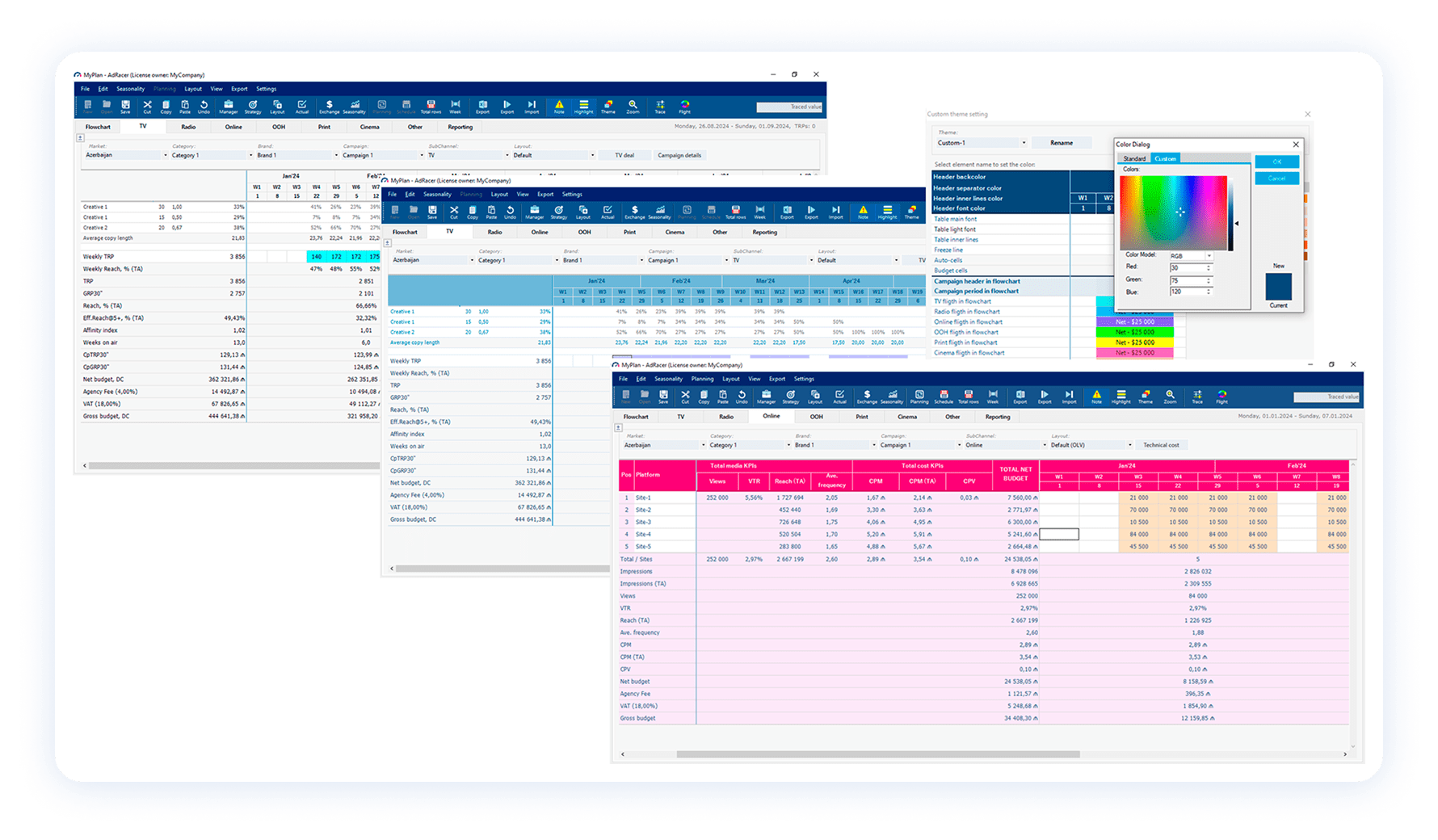
Task: Select Radio tab in back-left TV window
Action: click(188, 127)
